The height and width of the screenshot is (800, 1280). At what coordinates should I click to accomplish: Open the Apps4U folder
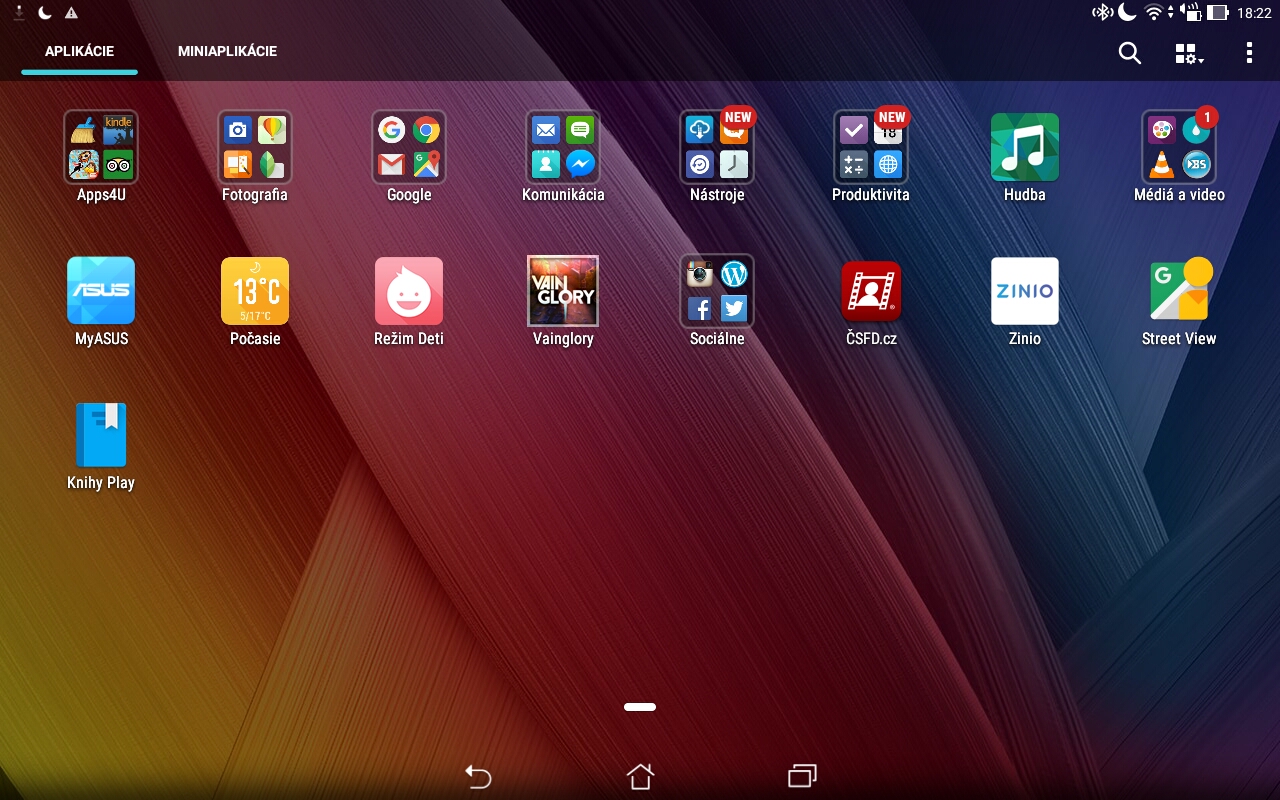click(x=101, y=147)
